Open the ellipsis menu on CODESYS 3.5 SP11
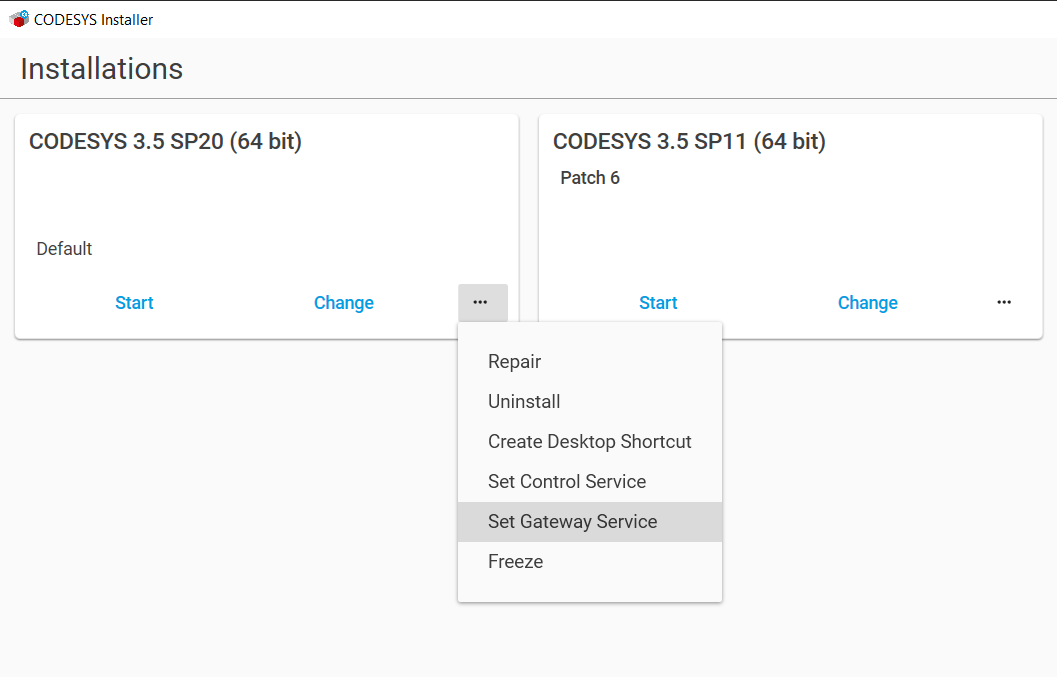 click(1004, 302)
